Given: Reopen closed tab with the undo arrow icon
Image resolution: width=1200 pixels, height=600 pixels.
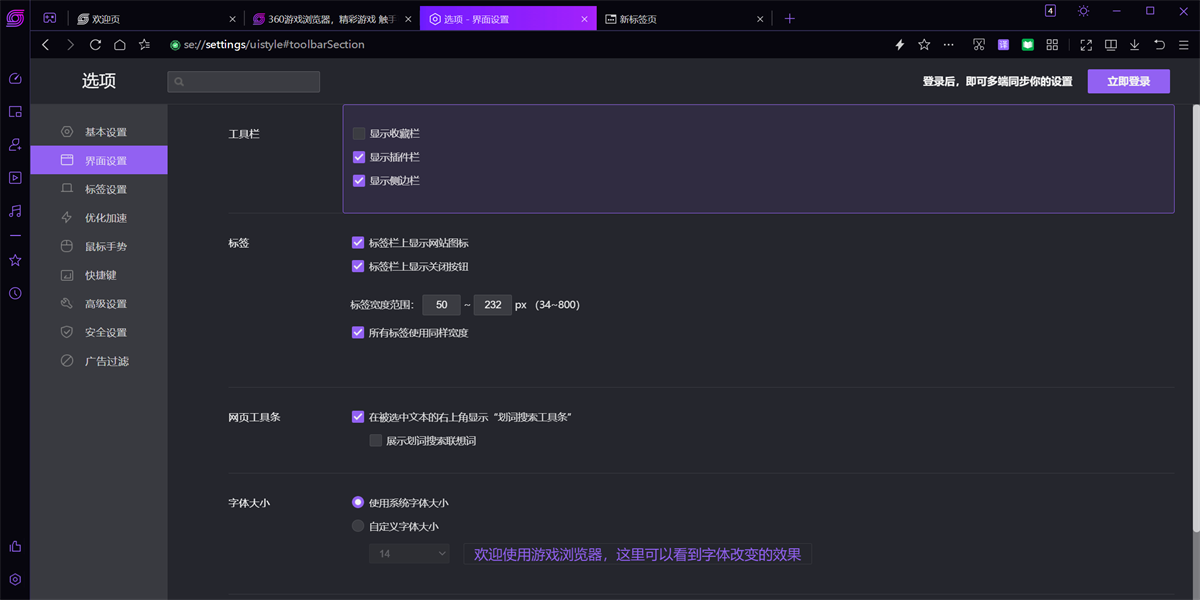Looking at the screenshot, I should 1160,44.
